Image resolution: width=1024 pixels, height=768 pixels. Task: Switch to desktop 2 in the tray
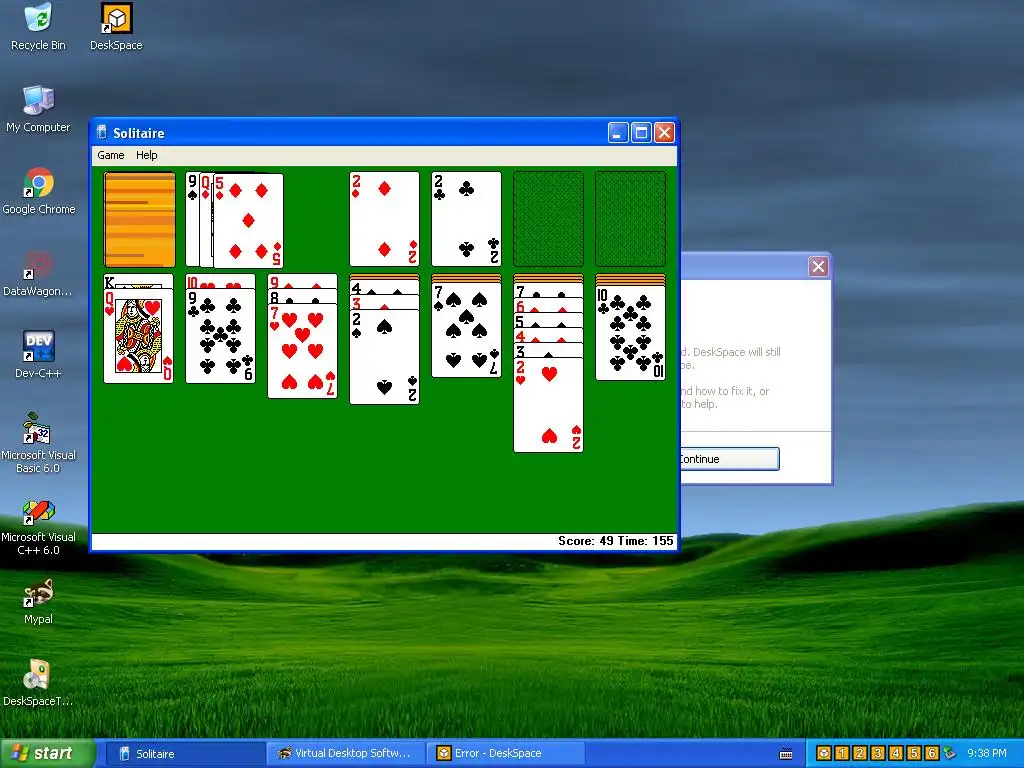click(x=859, y=753)
